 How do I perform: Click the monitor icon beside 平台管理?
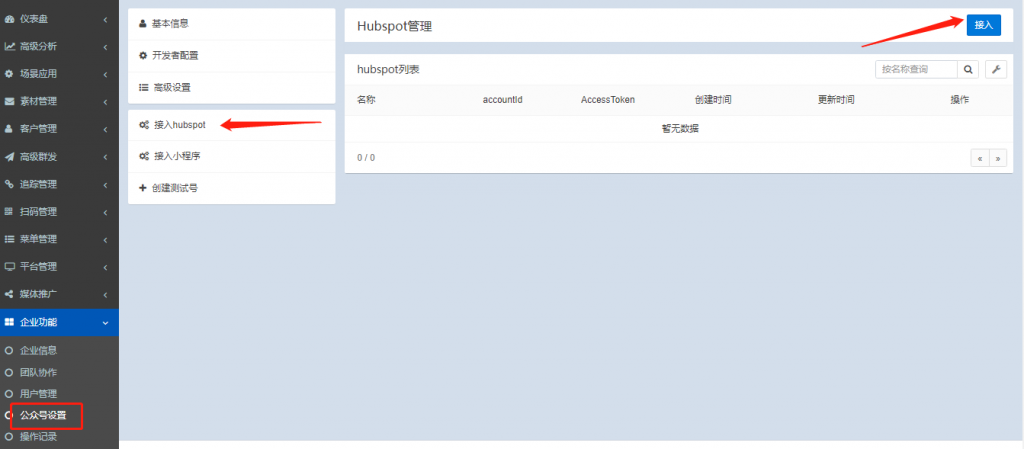coord(9,266)
